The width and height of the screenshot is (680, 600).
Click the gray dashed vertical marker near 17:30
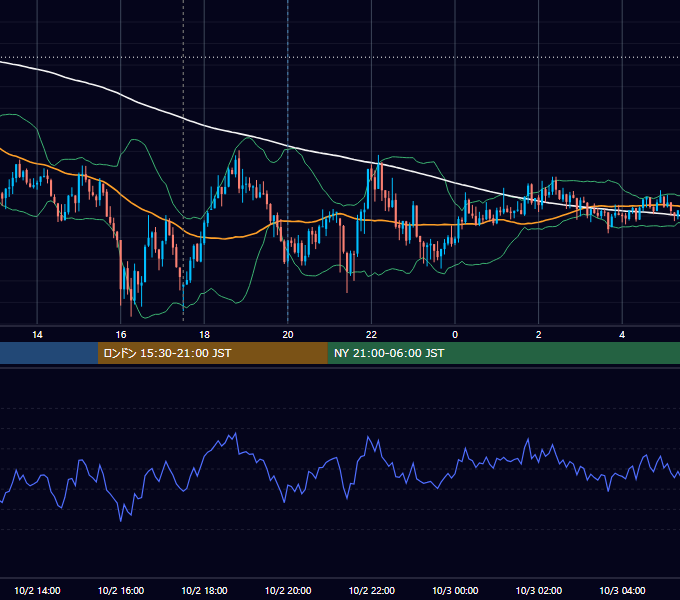point(183,161)
